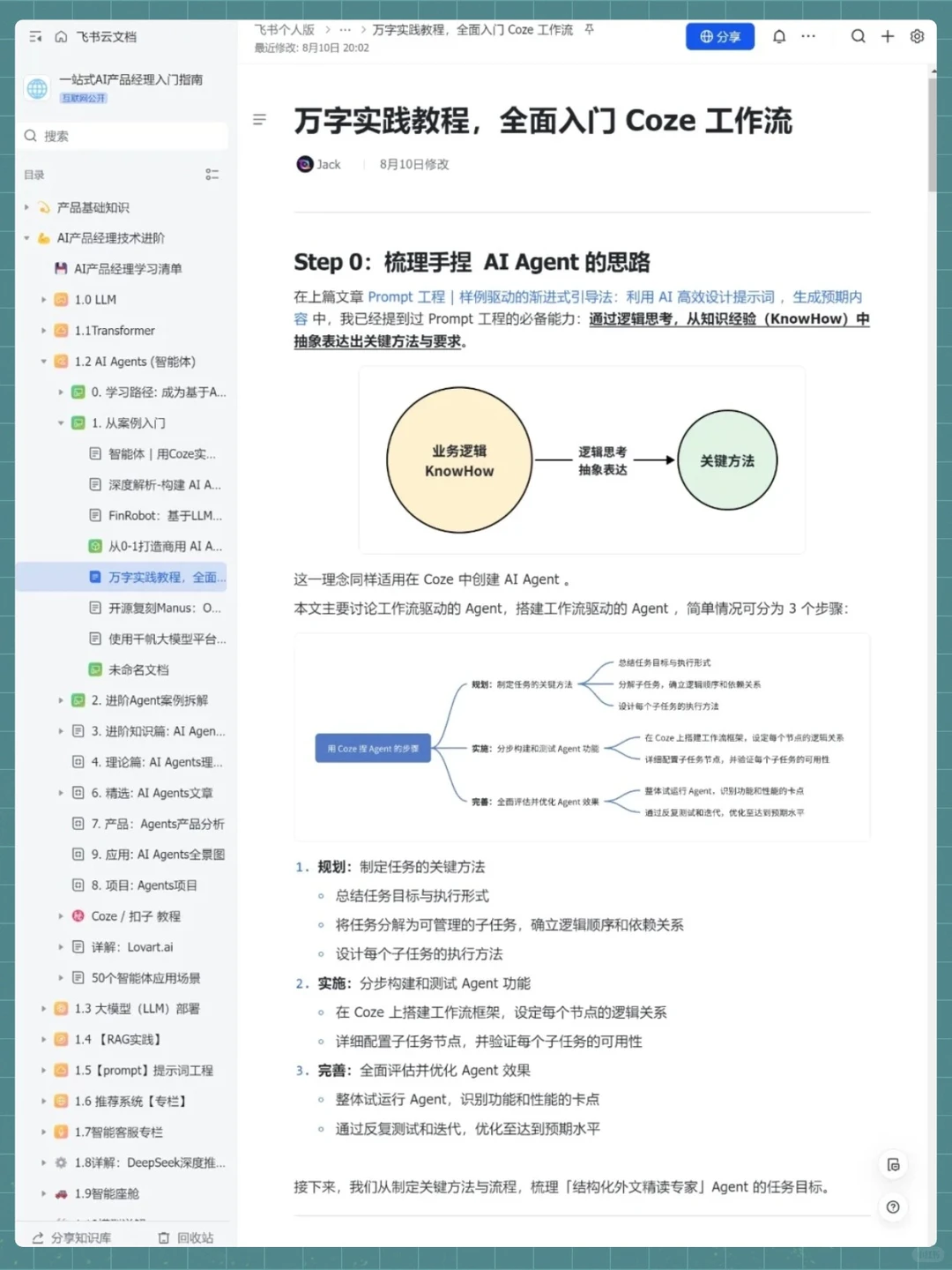The image size is (952, 1270).
Task: Open the feedback notebook icon bottom right
Action: coord(893,1164)
